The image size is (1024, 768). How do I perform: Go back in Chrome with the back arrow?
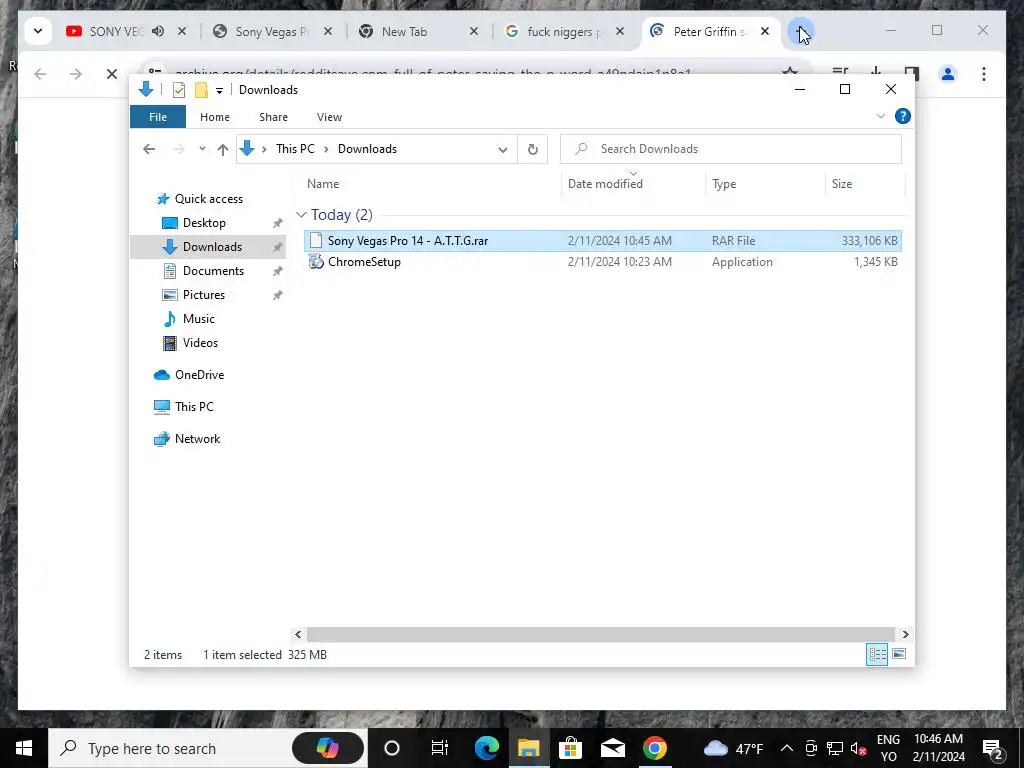(x=40, y=74)
